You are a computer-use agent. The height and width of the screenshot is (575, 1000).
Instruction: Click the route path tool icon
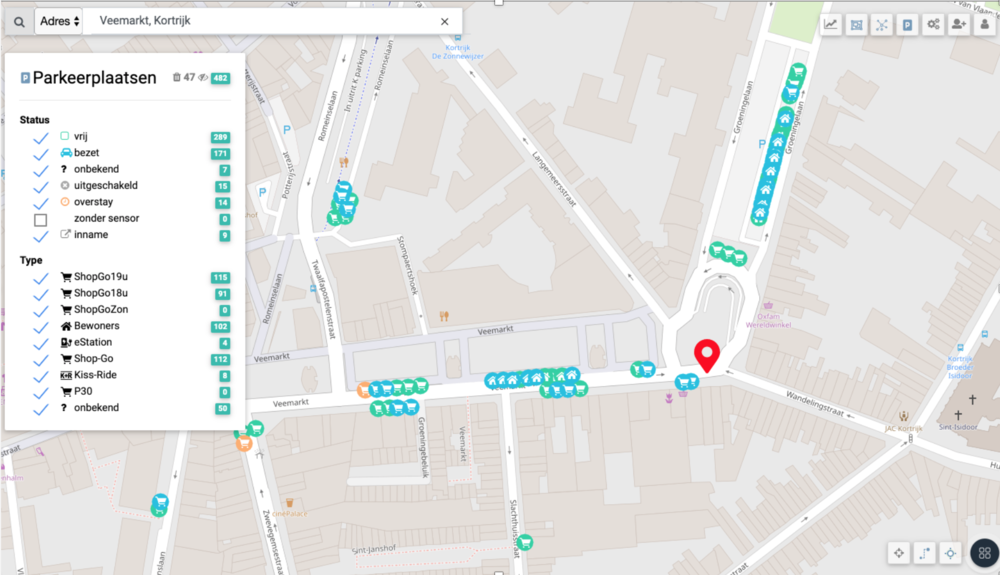click(925, 553)
